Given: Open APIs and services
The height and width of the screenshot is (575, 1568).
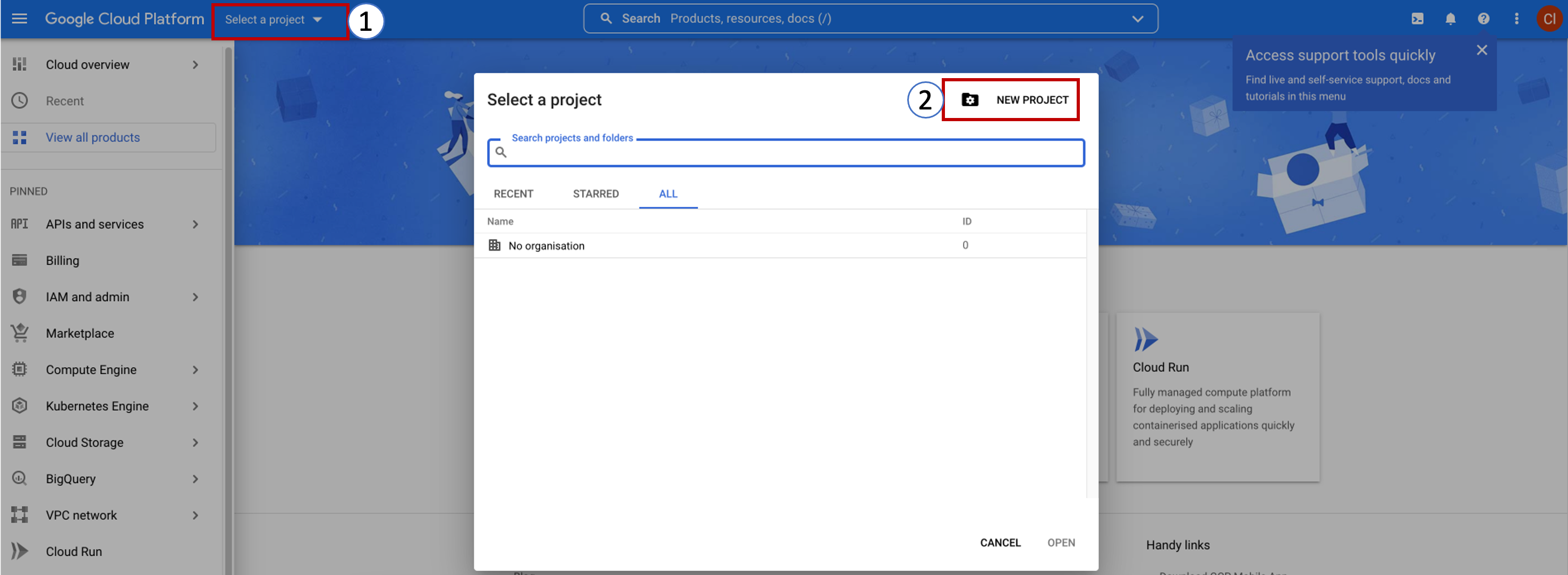Looking at the screenshot, I should 95,224.
